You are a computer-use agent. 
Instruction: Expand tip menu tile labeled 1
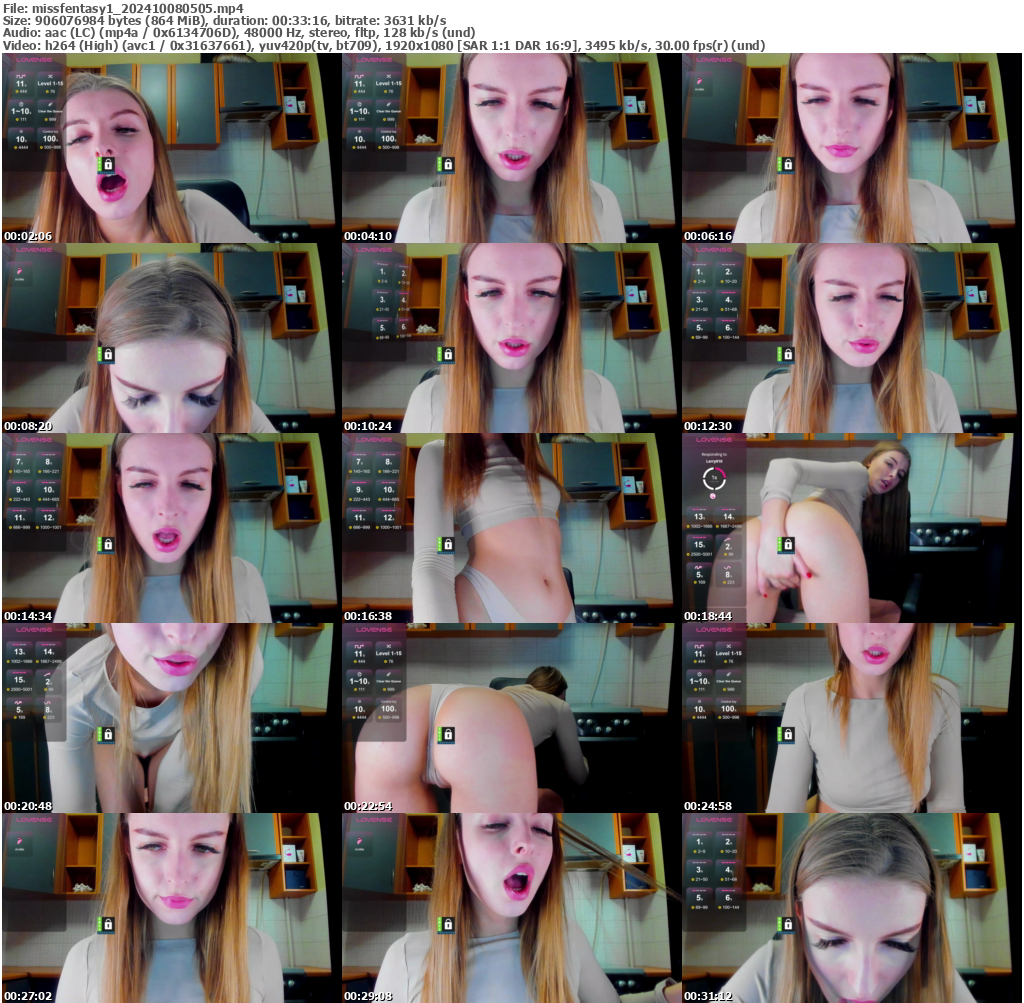(x=698, y=272)
